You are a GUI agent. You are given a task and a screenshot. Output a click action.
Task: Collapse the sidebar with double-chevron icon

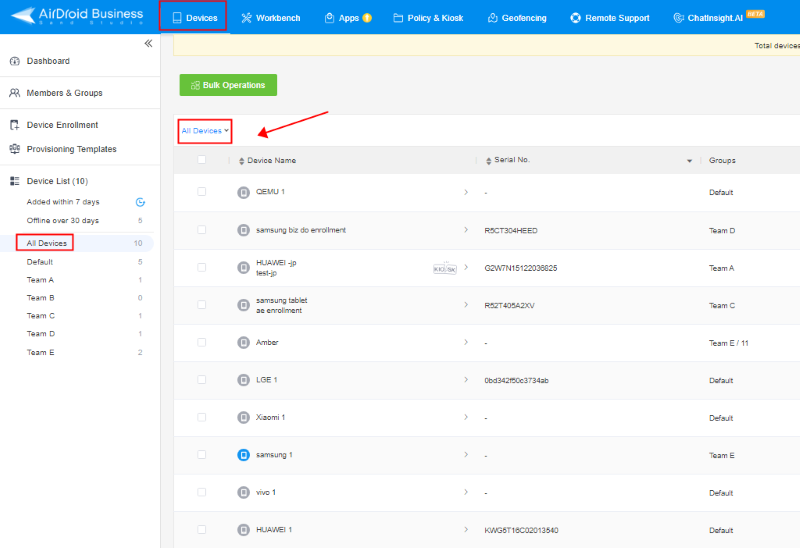click(148, 43)
